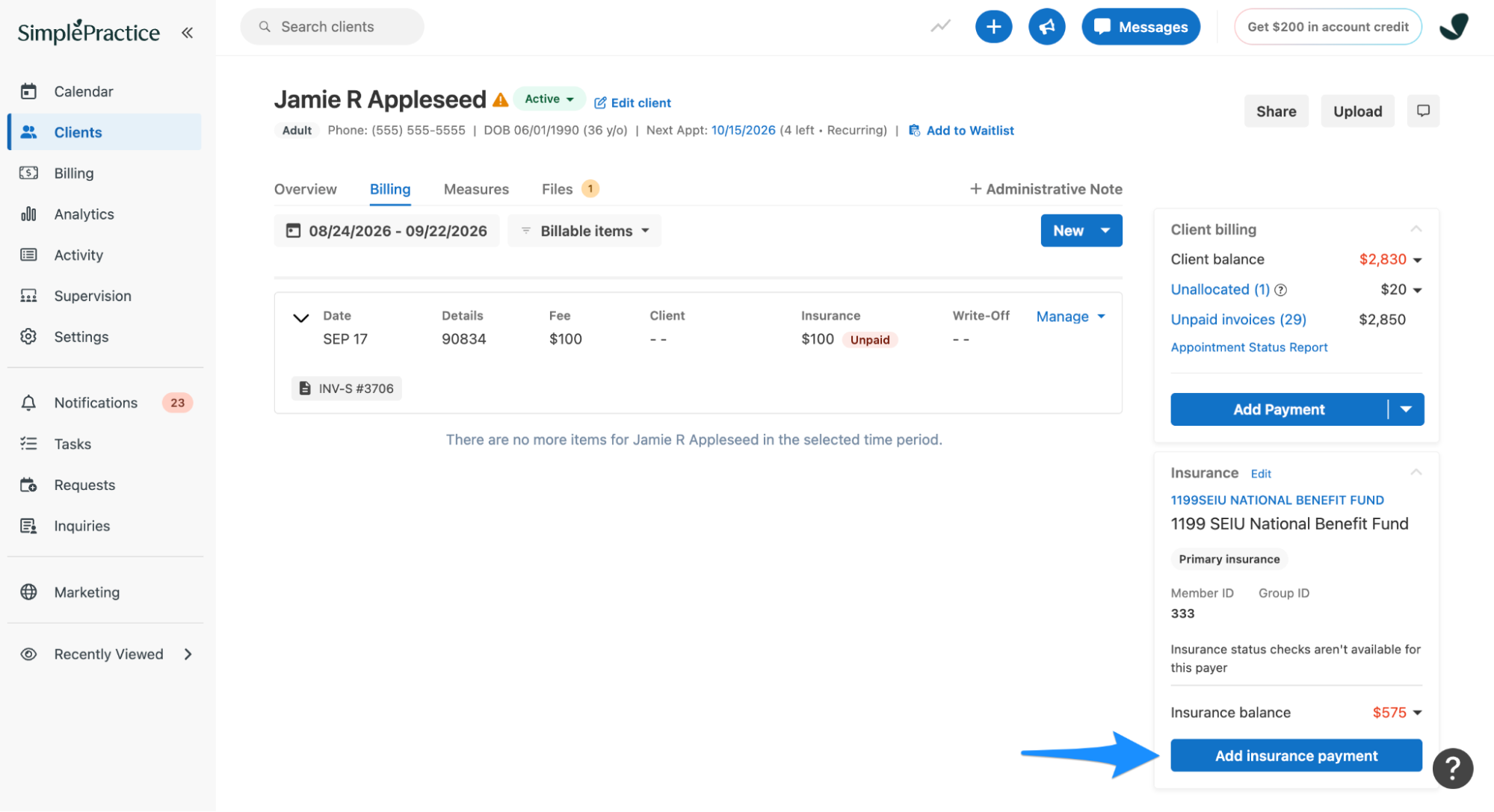Image resolution: width=1494 pixels, height=812 pixels.
Task: Collapse the Client billing panel
Action: [1416, 229]
